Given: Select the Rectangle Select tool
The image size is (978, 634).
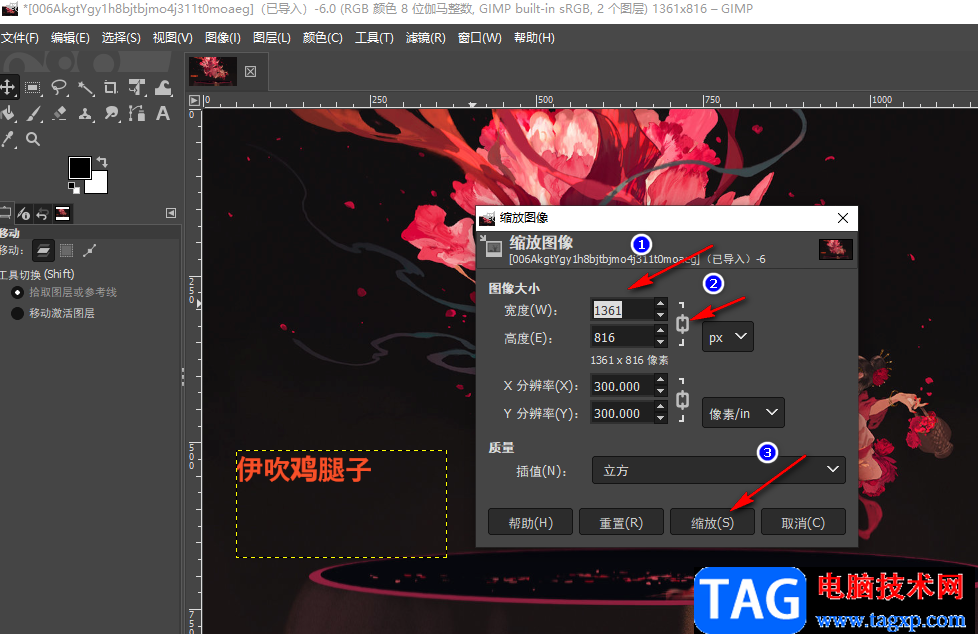Looking at the screenshot, I should pos(33,87).
